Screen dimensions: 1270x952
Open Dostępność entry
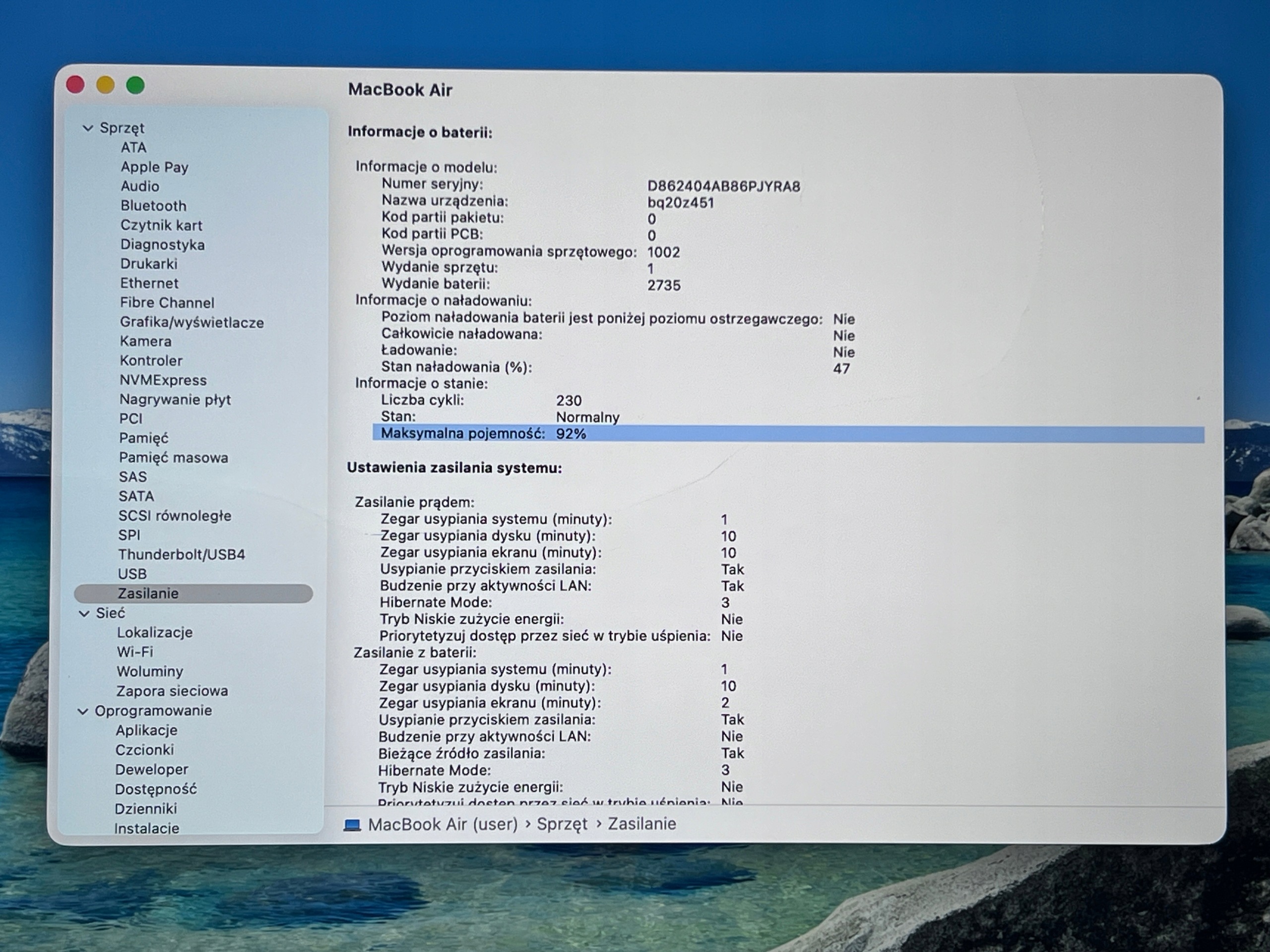click(156, 789)
